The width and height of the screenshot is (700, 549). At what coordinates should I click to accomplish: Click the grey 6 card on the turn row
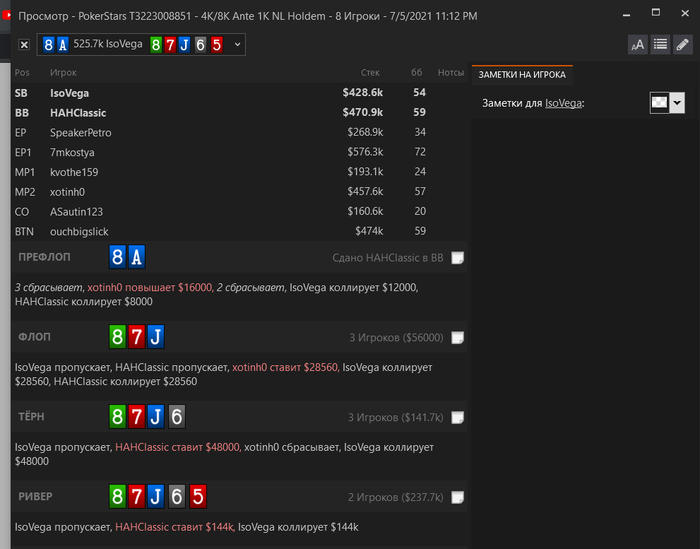tap(177, 417)
